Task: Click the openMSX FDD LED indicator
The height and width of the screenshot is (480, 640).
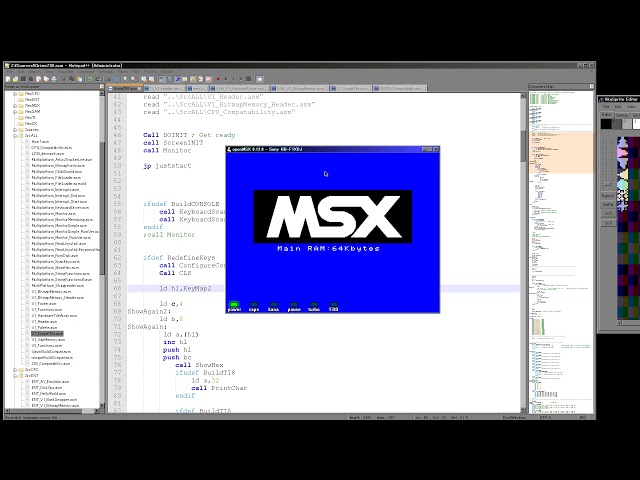Action: [x=333, y=306]
